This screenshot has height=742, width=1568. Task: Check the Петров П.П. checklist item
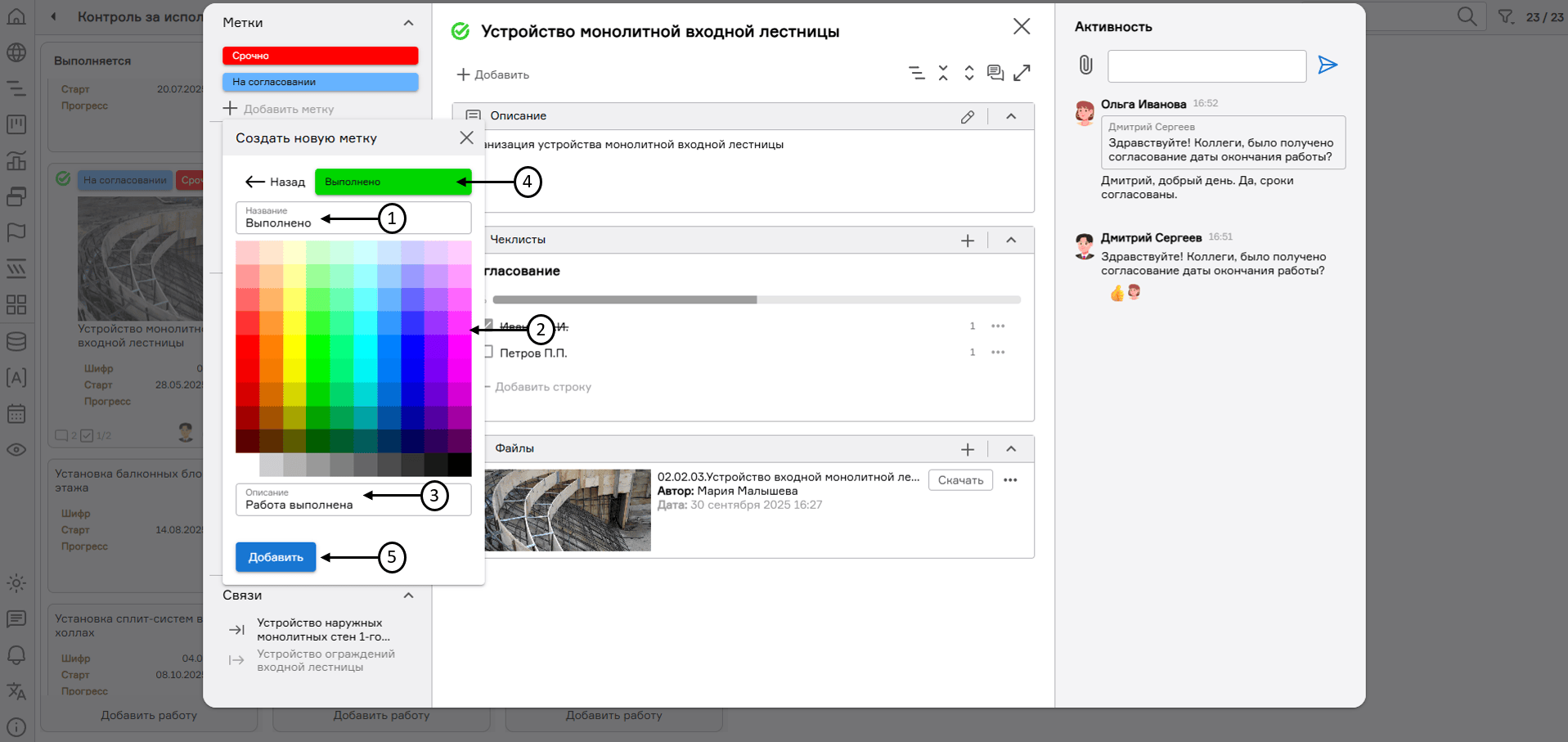pyautogui.click(x=488, y=352)
